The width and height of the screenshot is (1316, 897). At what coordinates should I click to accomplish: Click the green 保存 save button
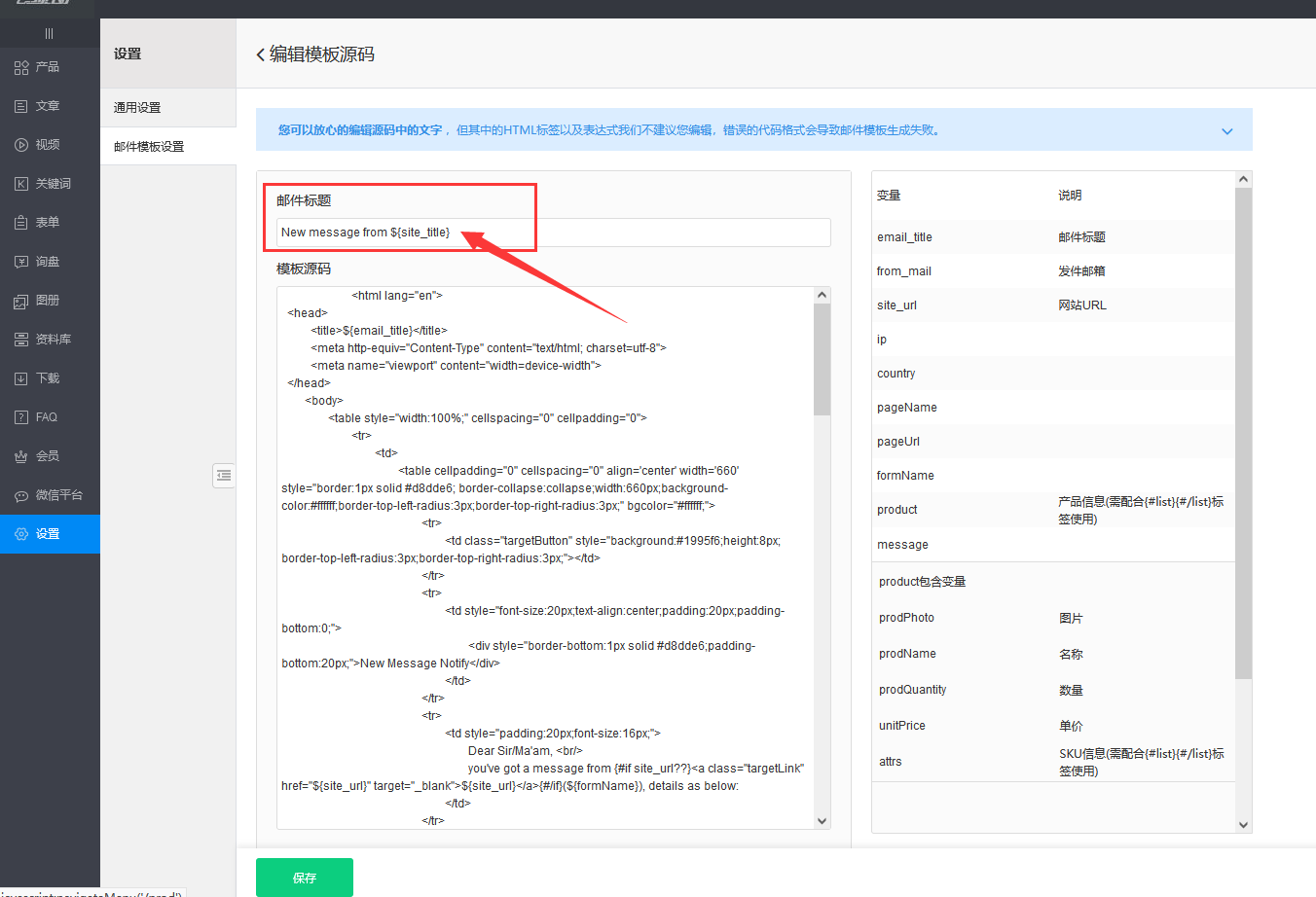click(x=304, y=878)
